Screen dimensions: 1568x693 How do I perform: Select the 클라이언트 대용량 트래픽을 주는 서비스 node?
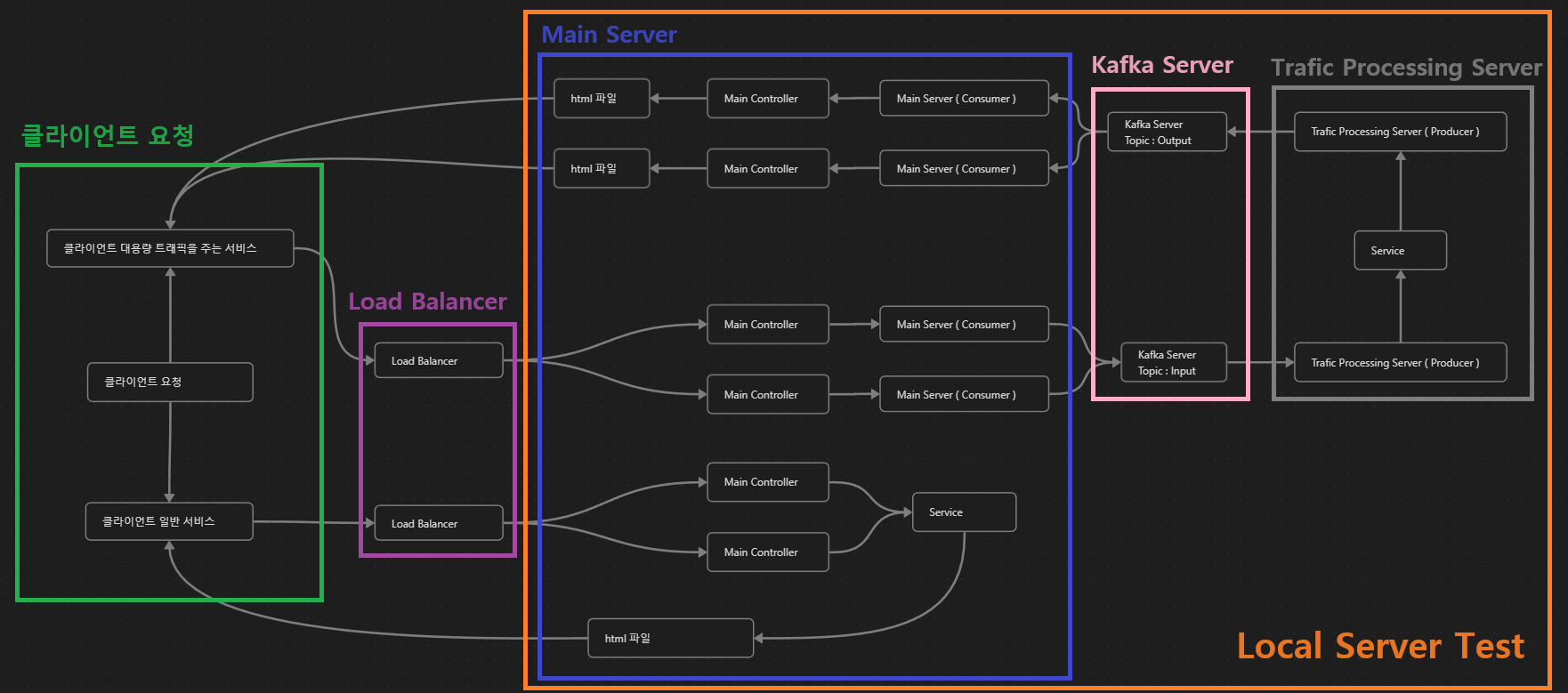(170, 248)
